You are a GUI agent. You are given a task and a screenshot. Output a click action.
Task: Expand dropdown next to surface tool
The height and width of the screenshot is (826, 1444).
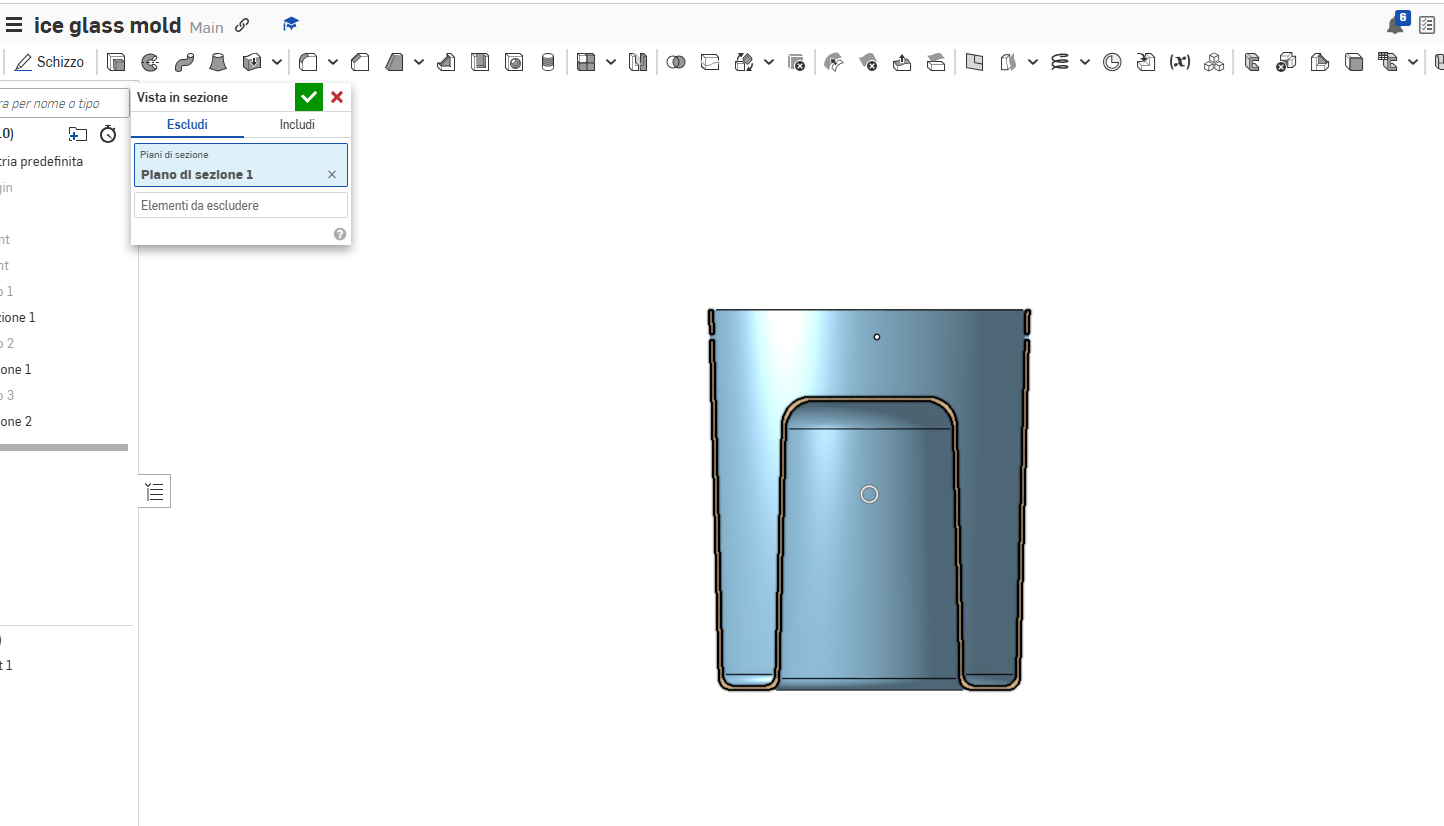point(1032,62)
